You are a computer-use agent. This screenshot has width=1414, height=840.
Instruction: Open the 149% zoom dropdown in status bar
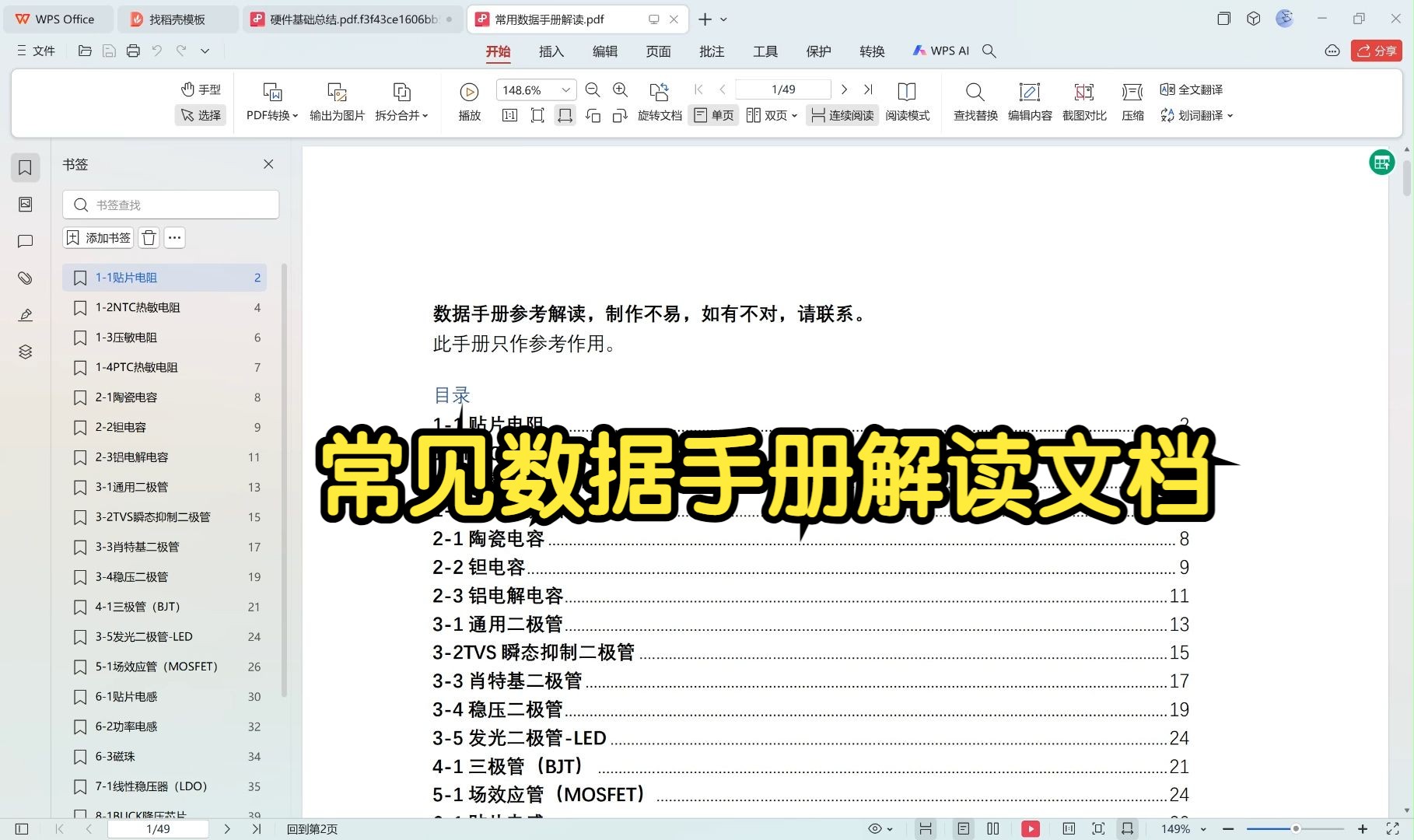(1203, 829)
